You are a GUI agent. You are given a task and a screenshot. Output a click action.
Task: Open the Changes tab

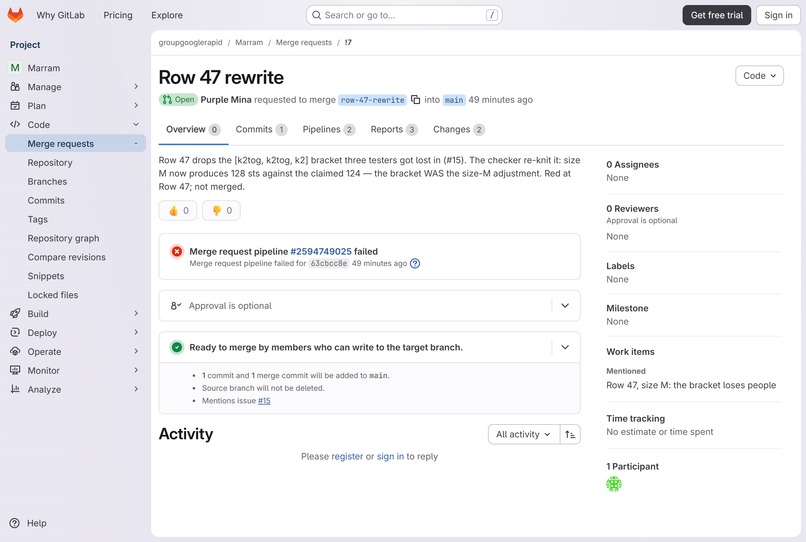(x=459, y=130)
